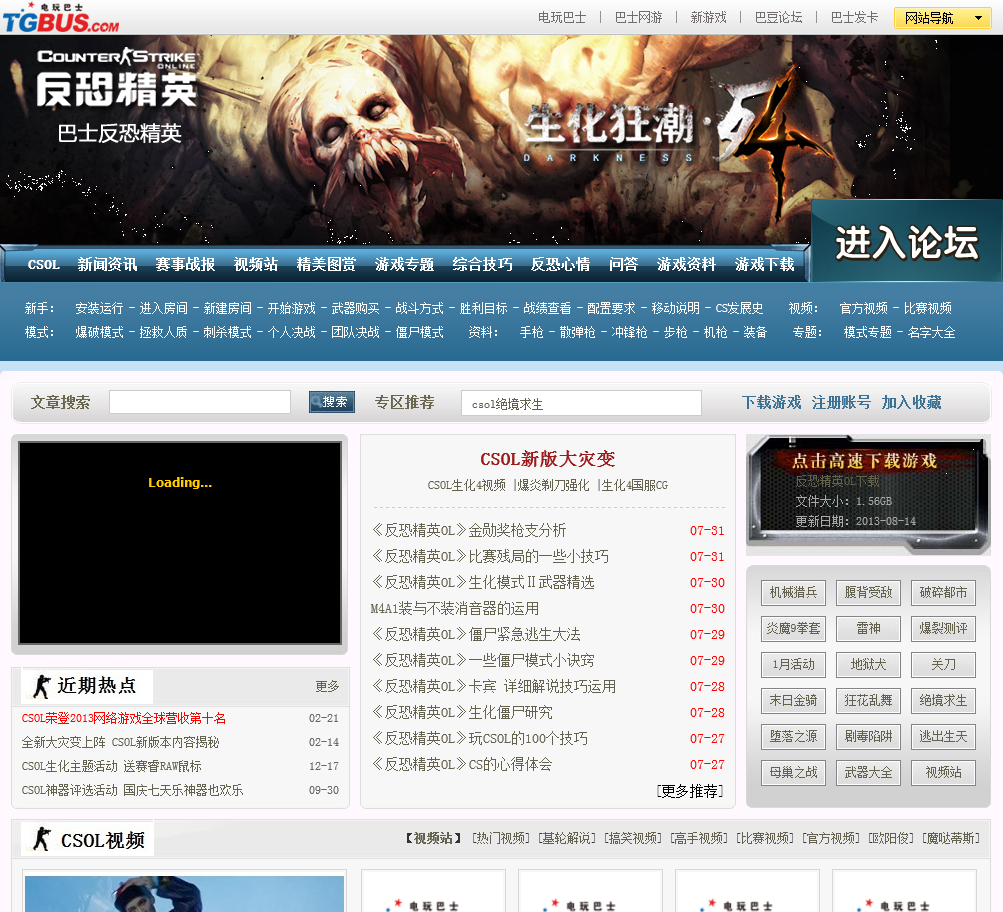Screen dimensions: 1003x912
Task: Click the 点击高速下载游戏 banner
Action: tap(866, 495)
